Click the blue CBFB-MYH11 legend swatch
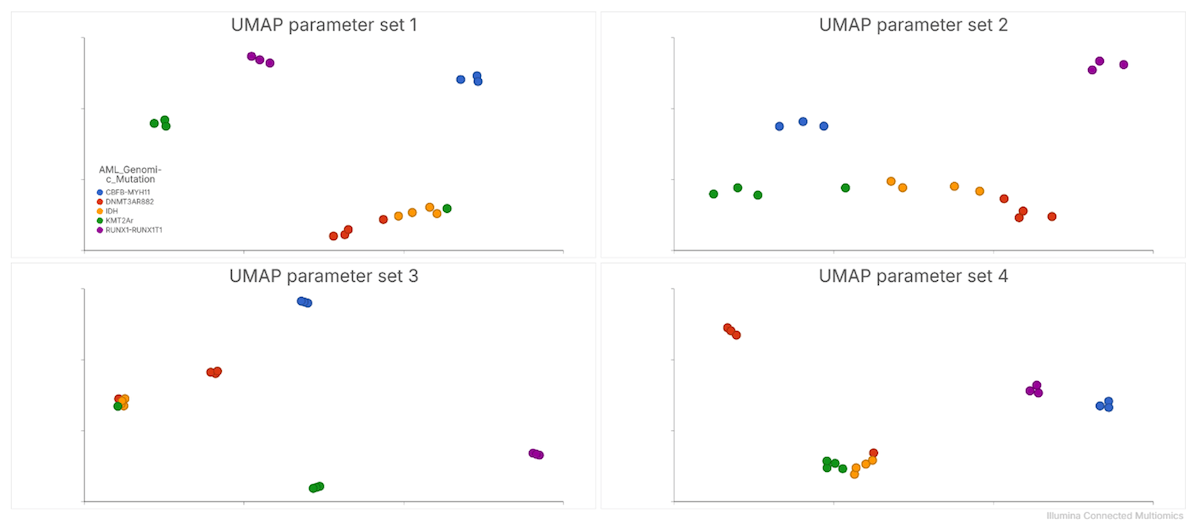This screenshot has width=1200, height=528. (100, 192)
